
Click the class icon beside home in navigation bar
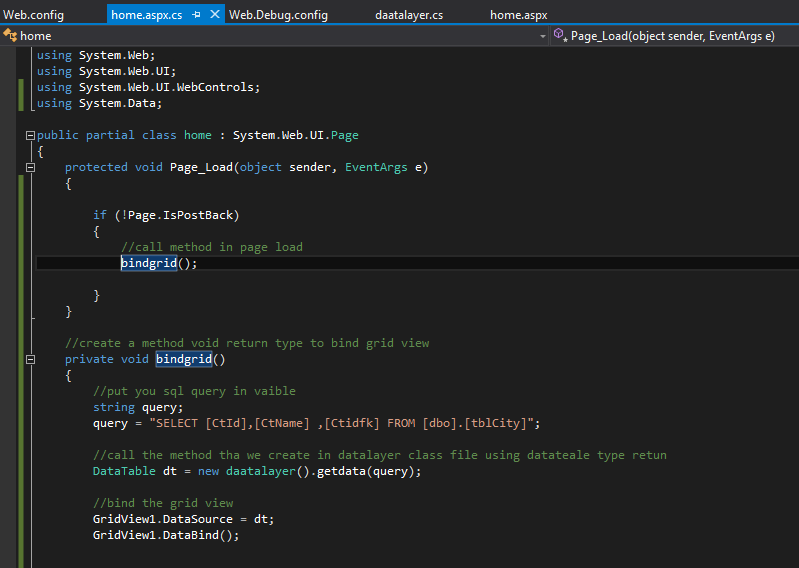[x=10, y=35]
